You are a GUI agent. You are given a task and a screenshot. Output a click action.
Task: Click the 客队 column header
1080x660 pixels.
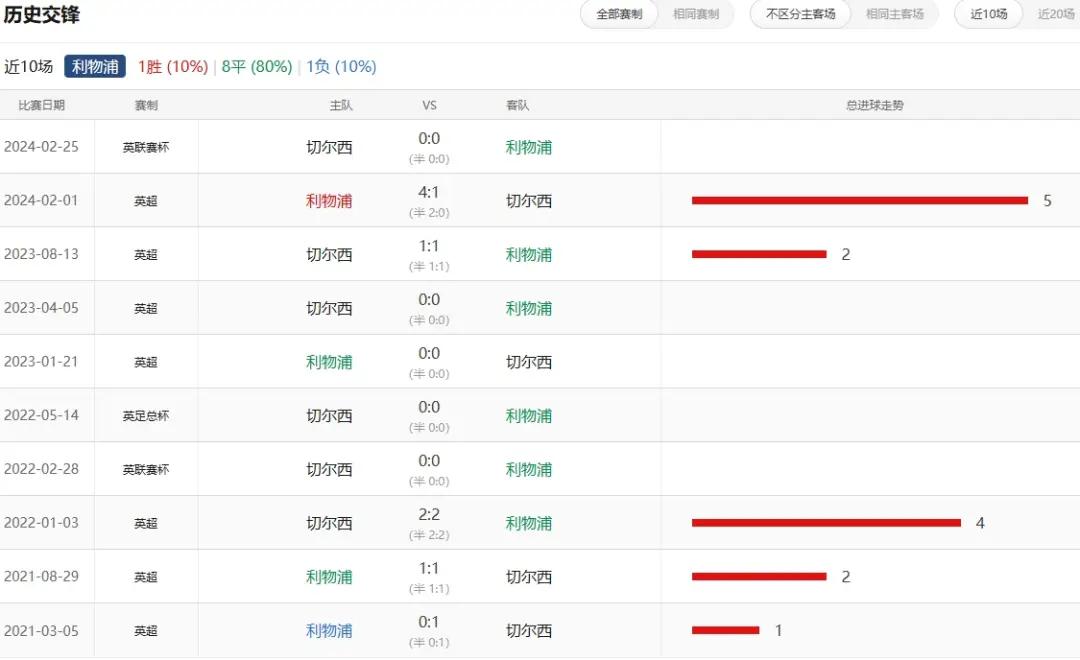pos(517,105)
